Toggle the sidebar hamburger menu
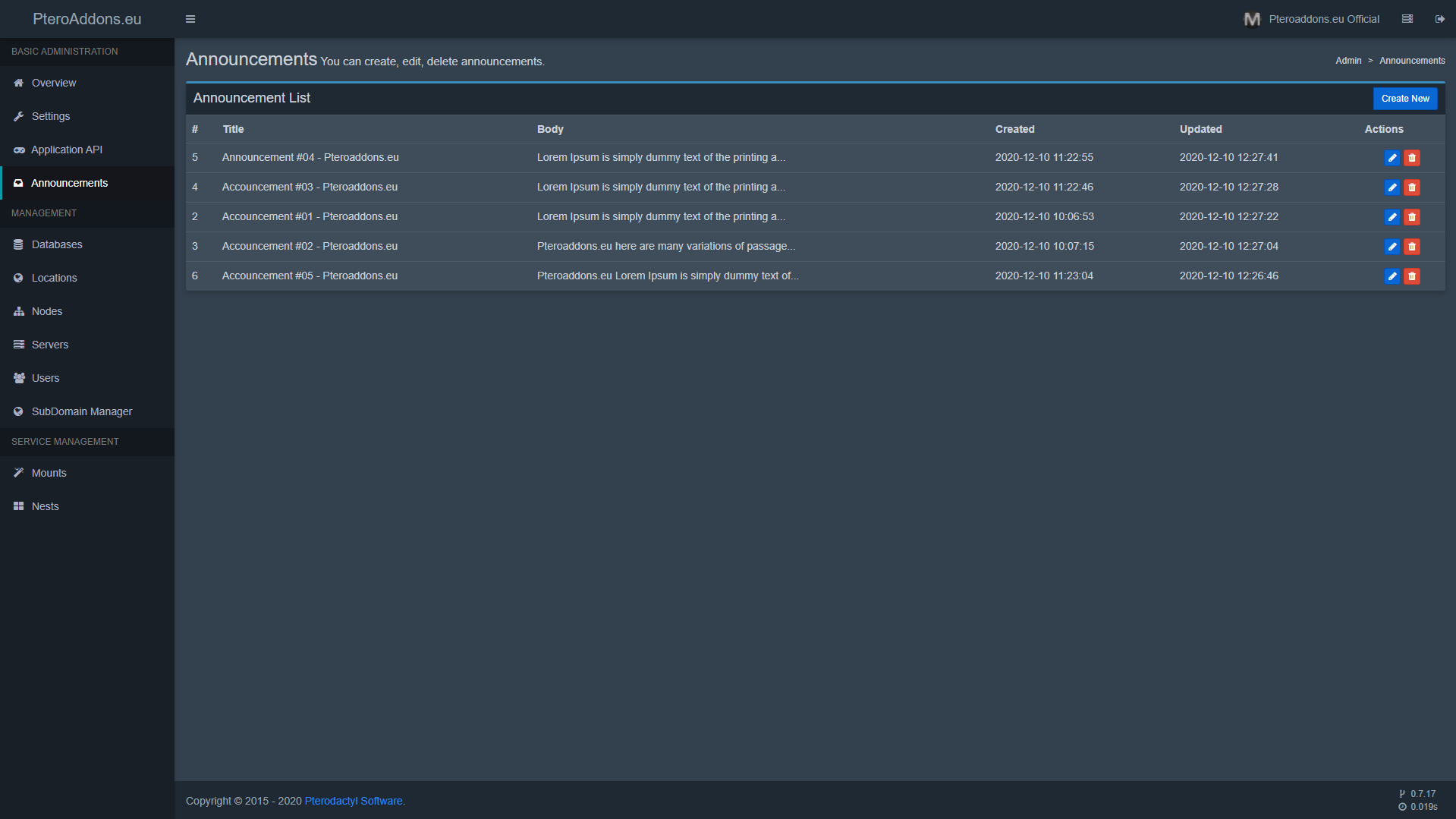The height and width of the screenshot is (819, 1456). [190, 19]
